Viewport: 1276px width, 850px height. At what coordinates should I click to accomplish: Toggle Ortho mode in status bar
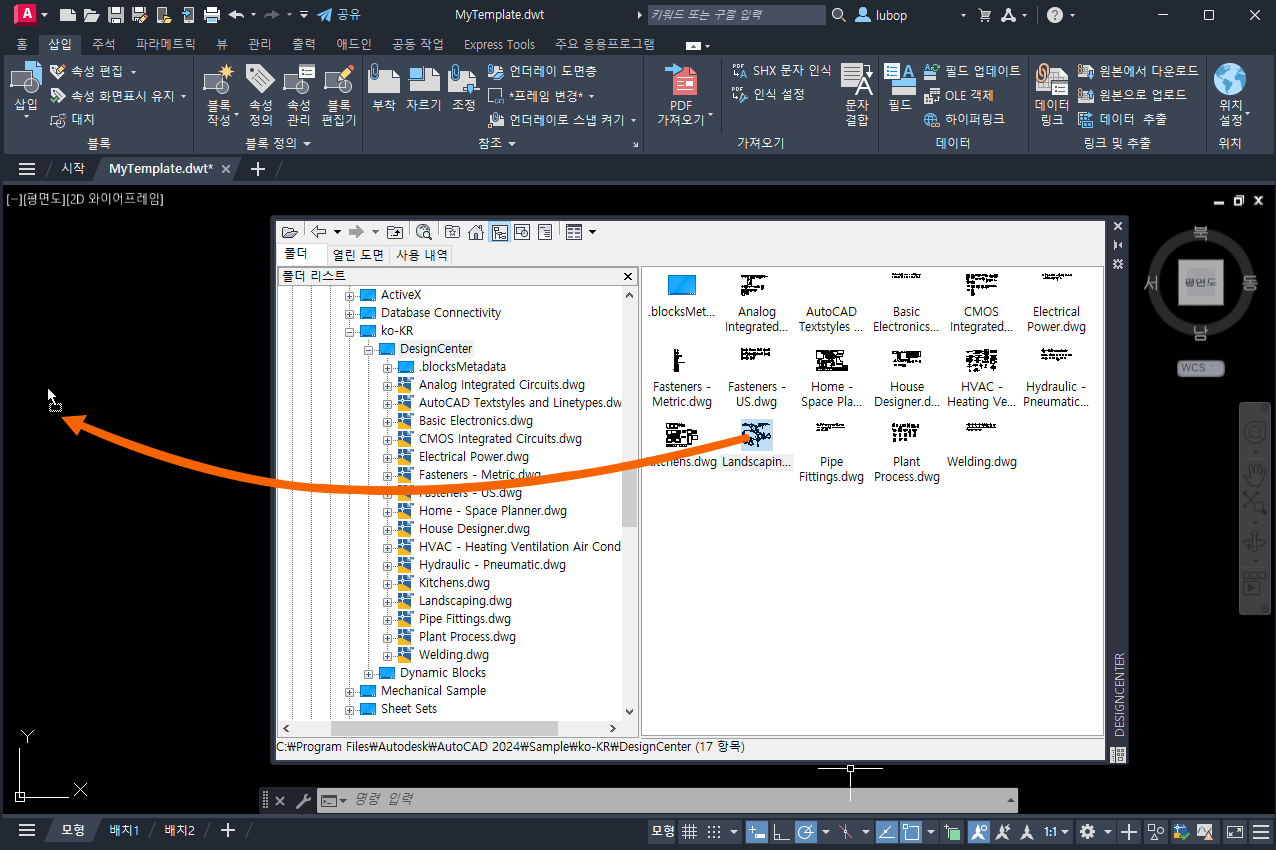[x=780, y=831]
